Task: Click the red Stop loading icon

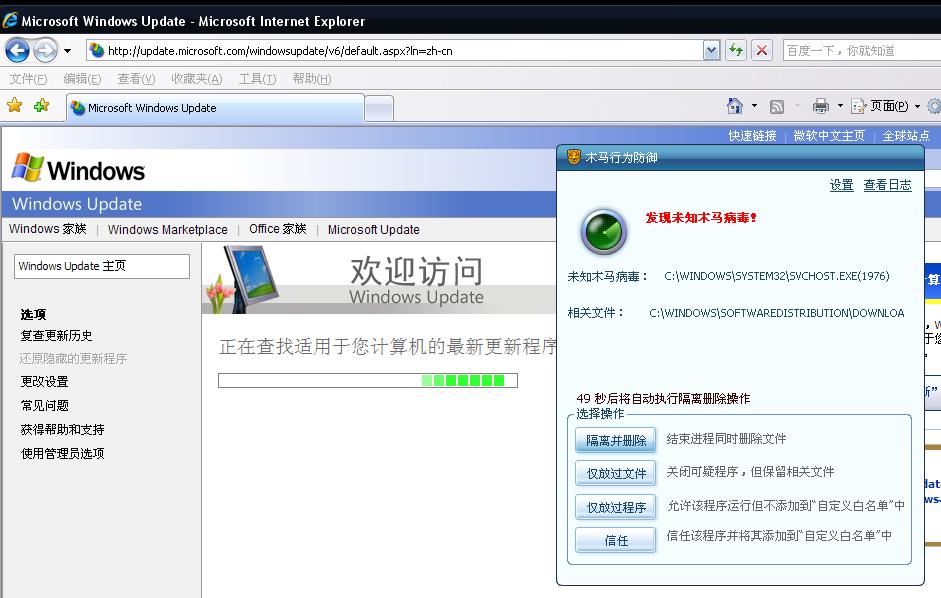Action: [762, 50]
